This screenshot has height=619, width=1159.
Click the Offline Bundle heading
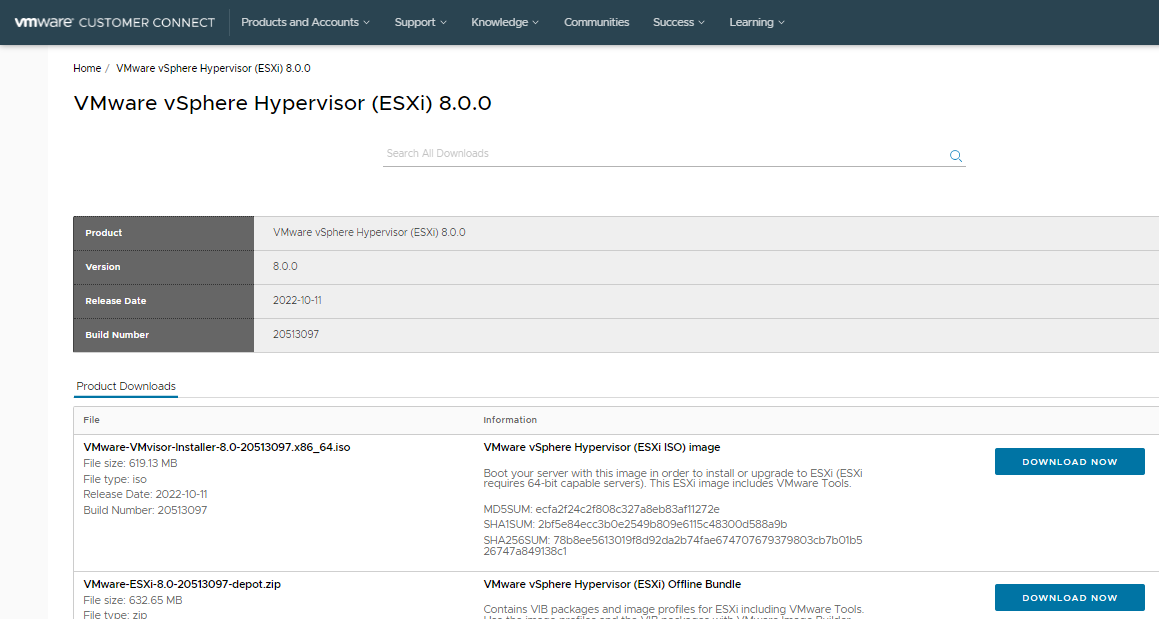(612, 584)
